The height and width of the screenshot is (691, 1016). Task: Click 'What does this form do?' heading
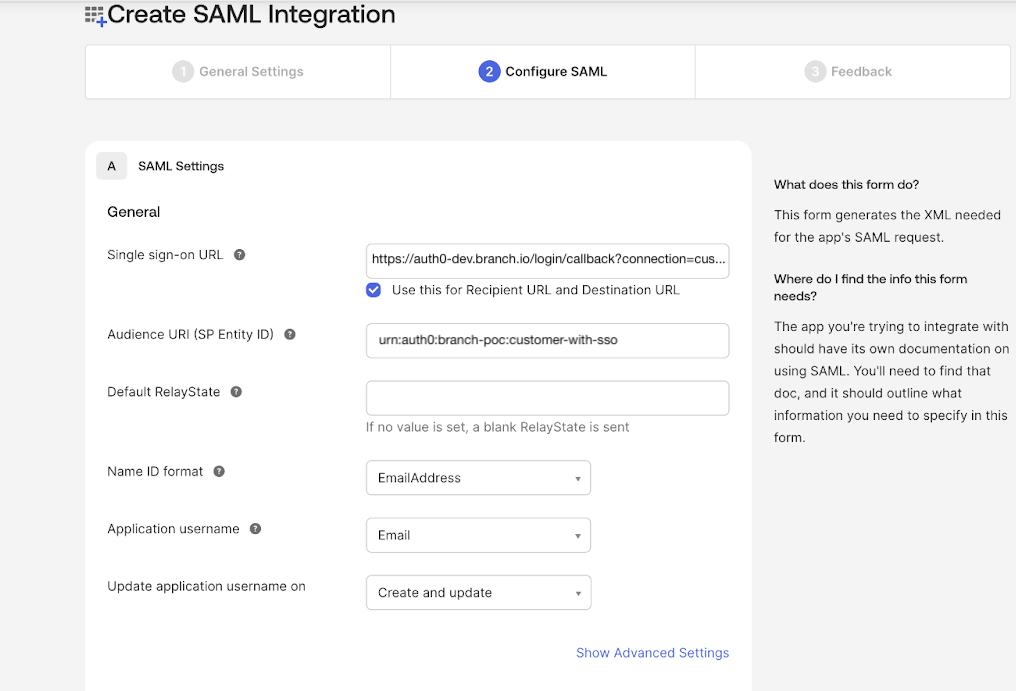click(x=846, y=185)
